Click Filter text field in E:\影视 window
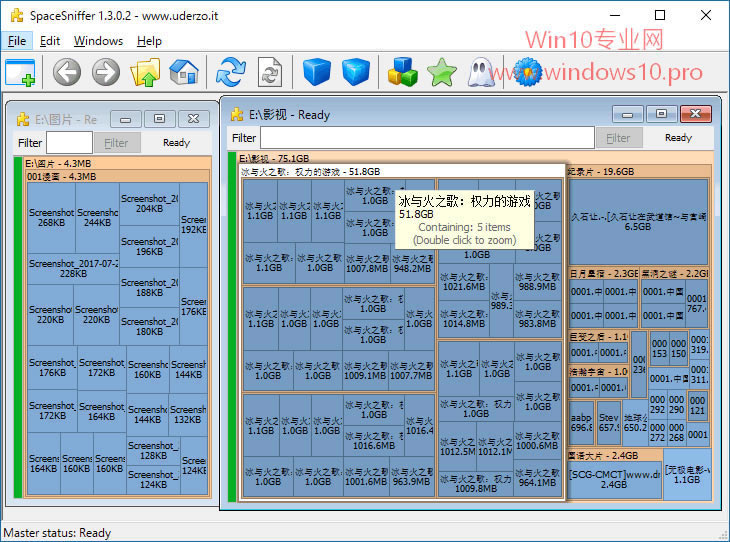The image size is (730, 542). (427, 138)
